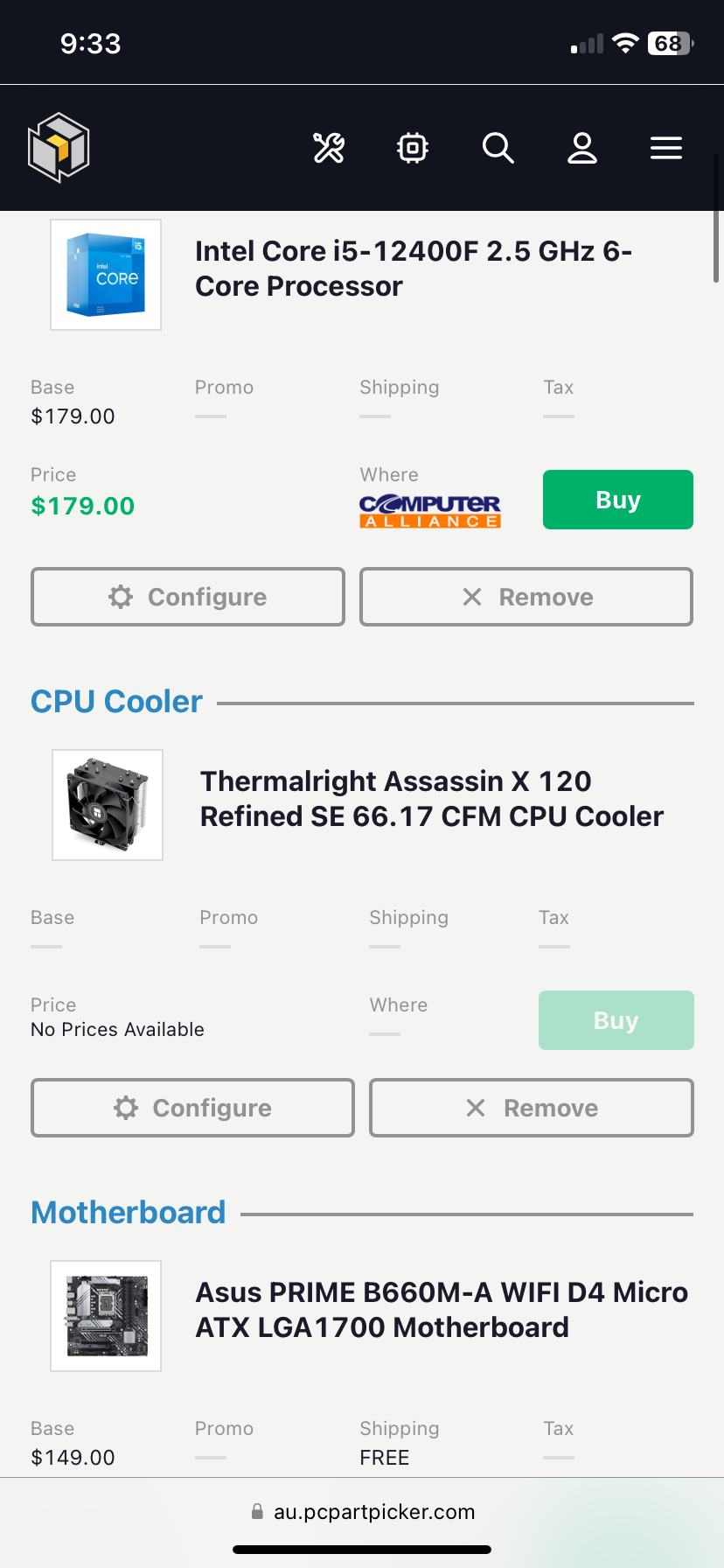Open the Intel Core i5-12400F product link
The image size is (724, 1568).
pyautogui.click(x=413, y=269)
